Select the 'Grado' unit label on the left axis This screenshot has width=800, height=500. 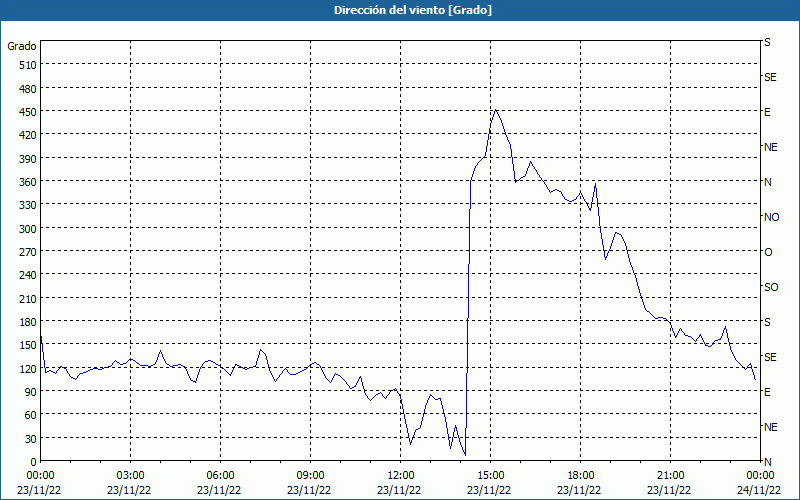coord(22,46)
